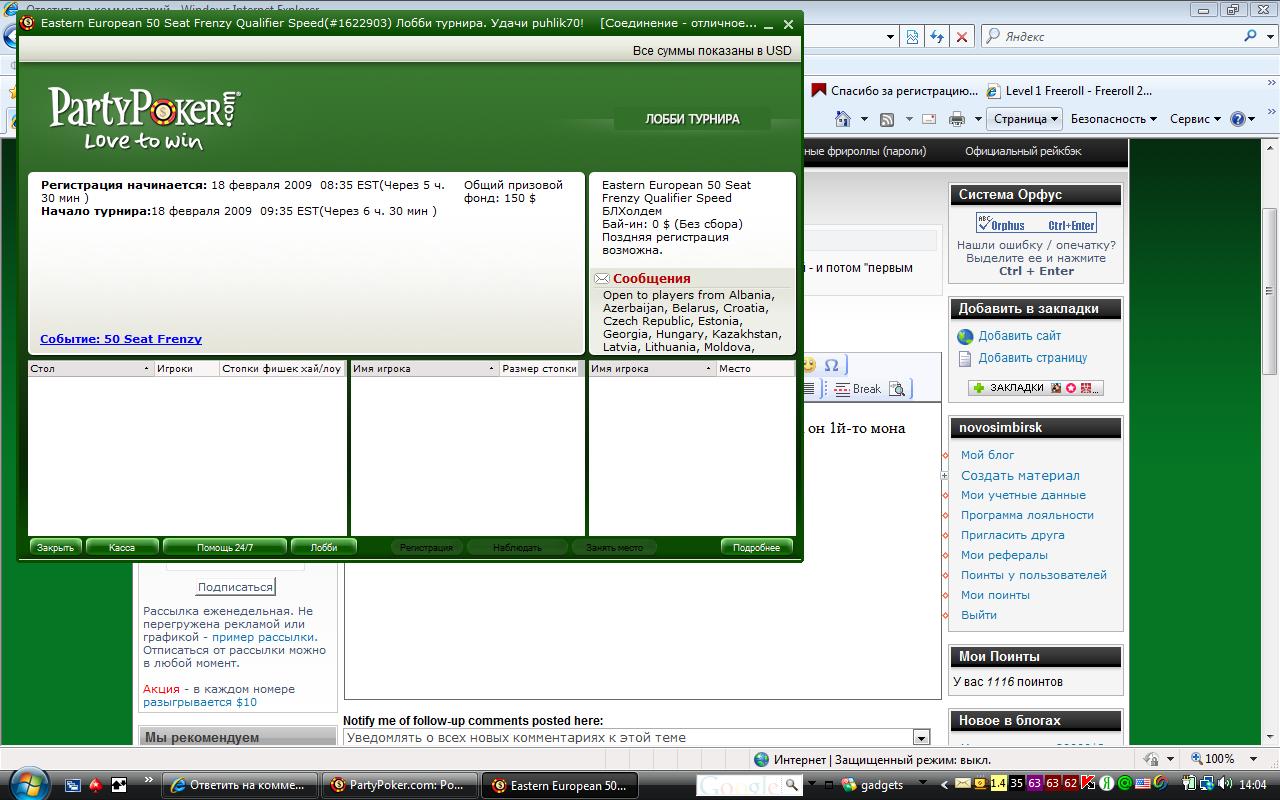The width and height of the screenshot is (1280, 800).
Task: Click the Лобби турнира header tab
Action: tap(692, 119)
